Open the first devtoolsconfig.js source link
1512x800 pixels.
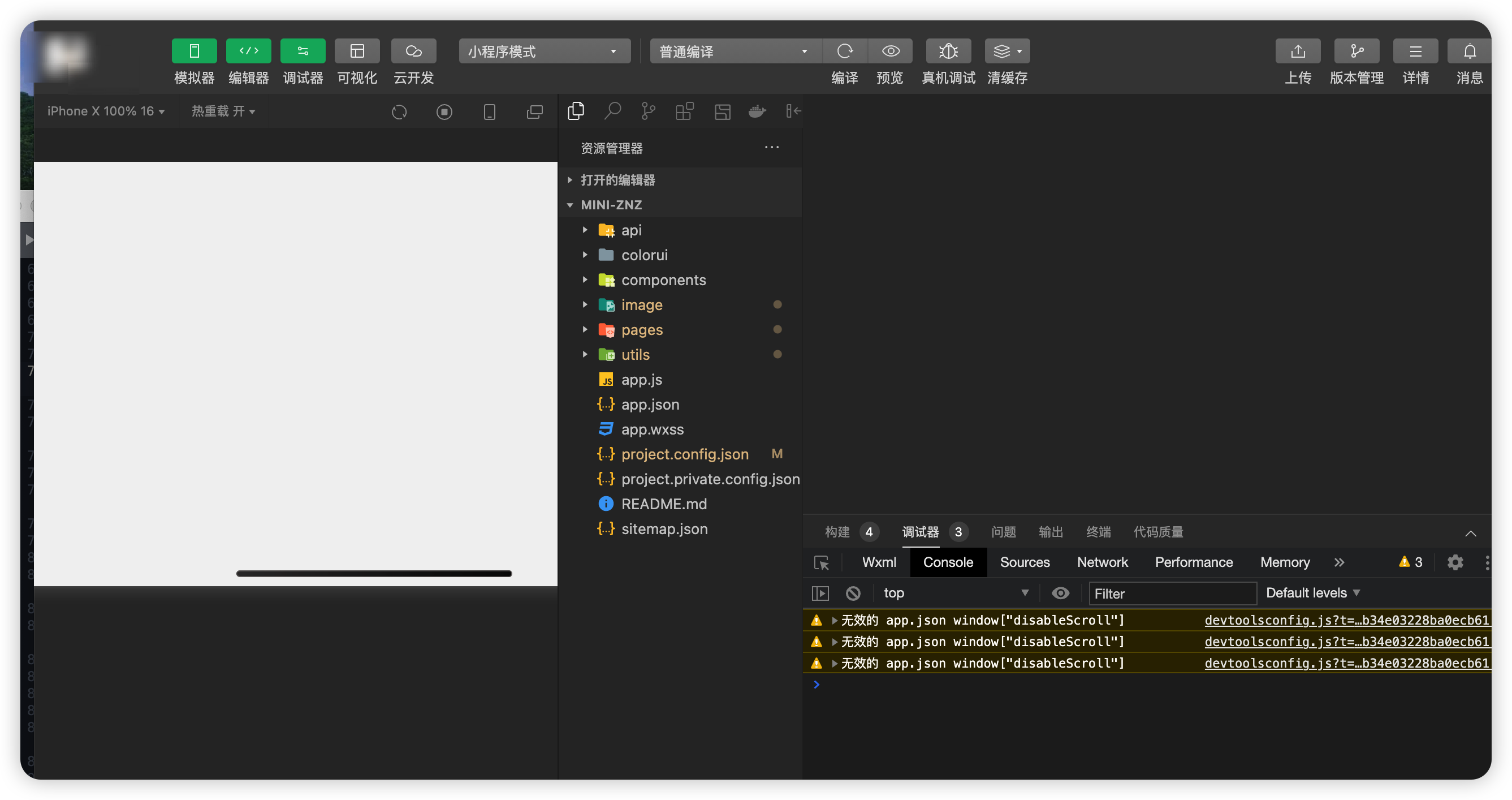point(1346,620)
